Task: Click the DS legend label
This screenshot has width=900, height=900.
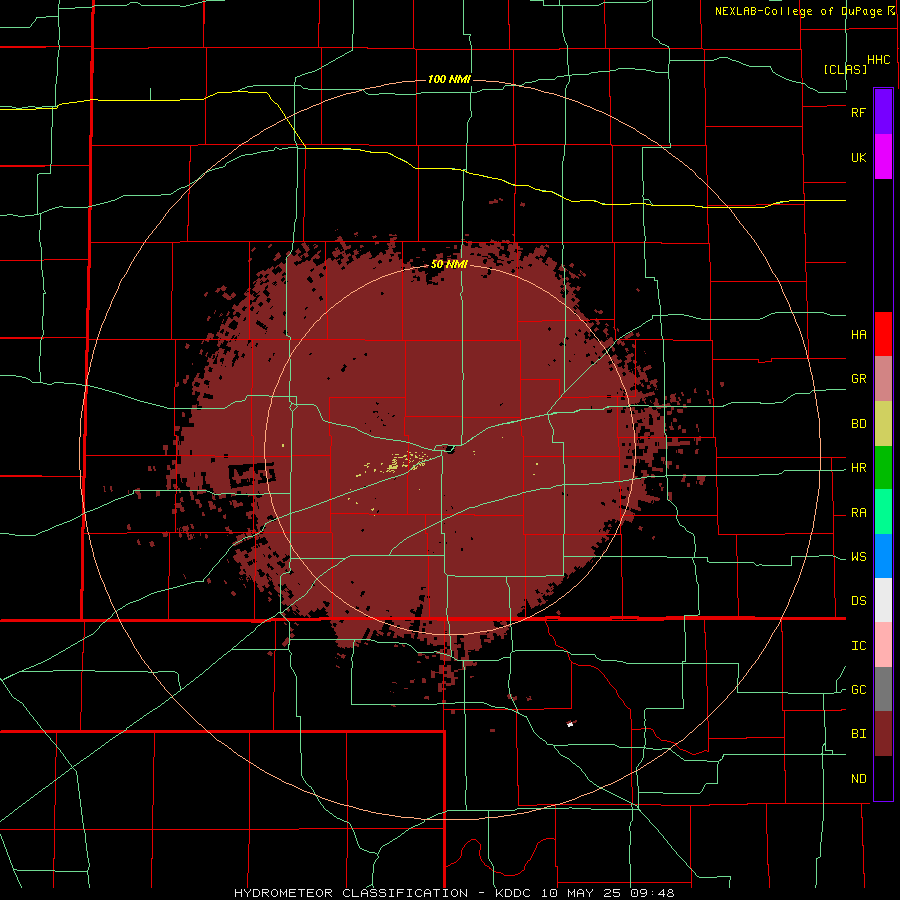Action: click(858, 601)
